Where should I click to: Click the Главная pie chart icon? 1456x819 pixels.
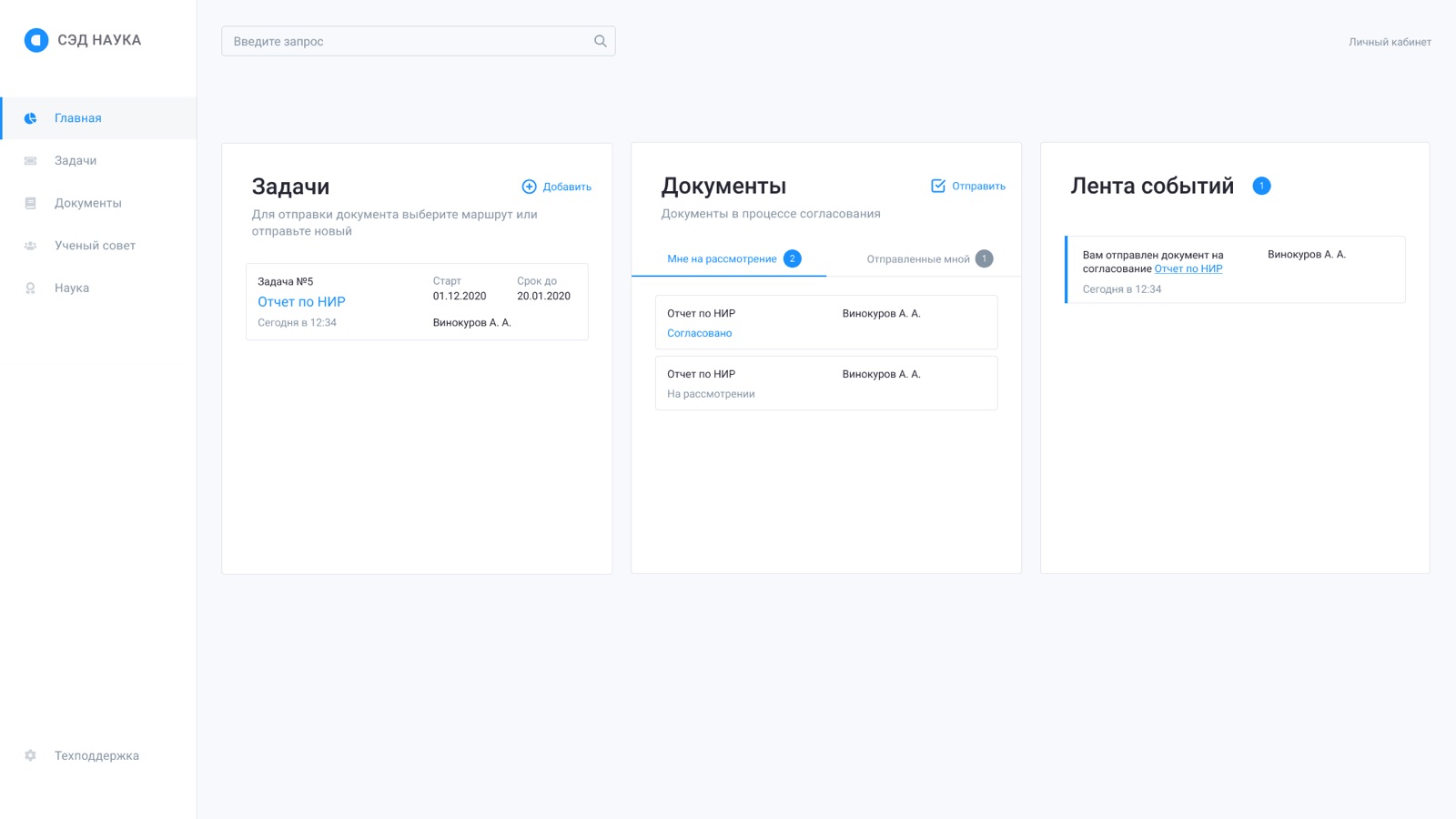(x=30, y=118)
